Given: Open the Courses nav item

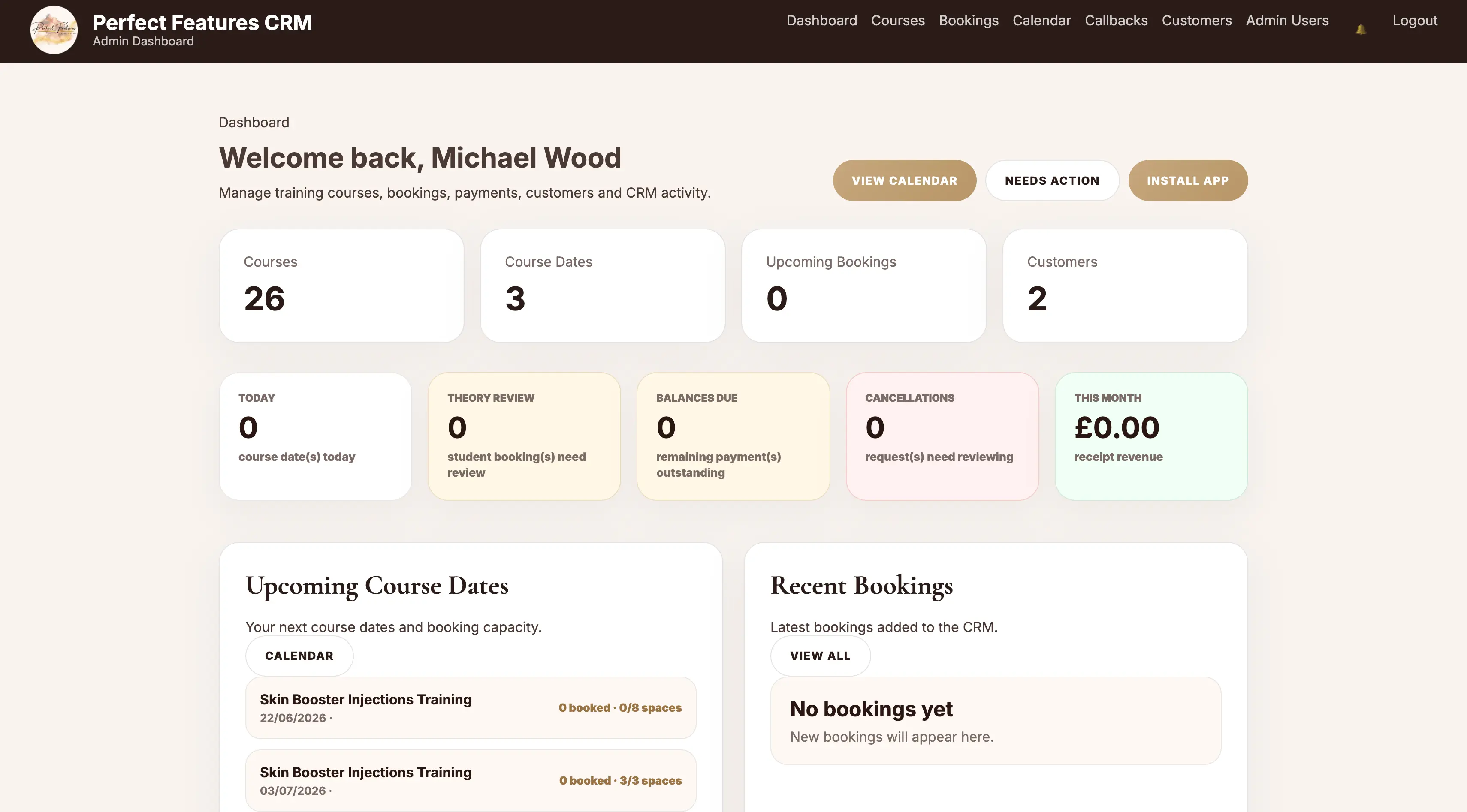Looking at the screenshot, I should [x=897, y=21].
